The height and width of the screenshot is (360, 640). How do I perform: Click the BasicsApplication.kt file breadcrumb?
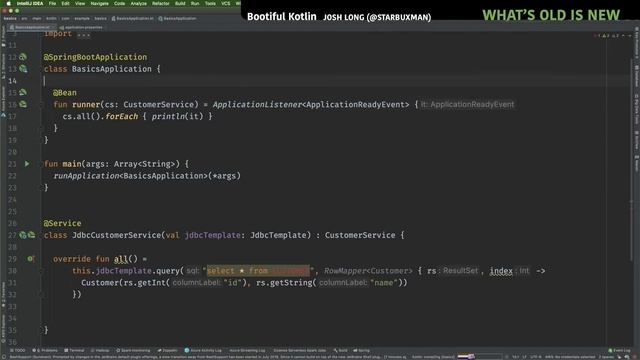click(133, 18)
